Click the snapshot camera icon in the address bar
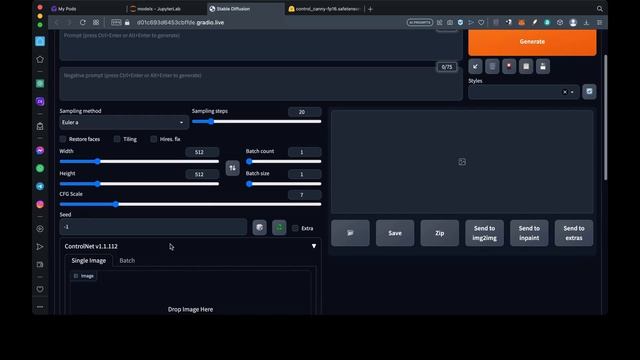The image size is (640, 360). [450, 22]
